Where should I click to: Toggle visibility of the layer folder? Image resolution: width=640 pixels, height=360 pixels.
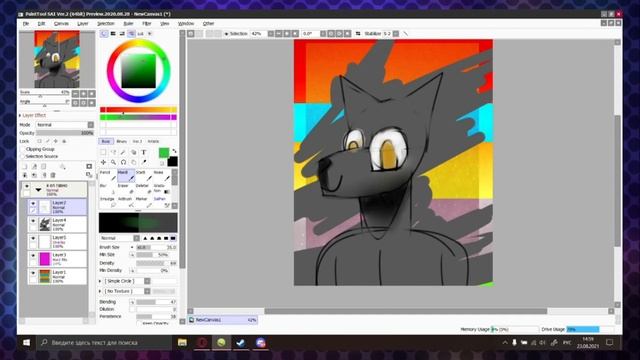pos(27,186)
